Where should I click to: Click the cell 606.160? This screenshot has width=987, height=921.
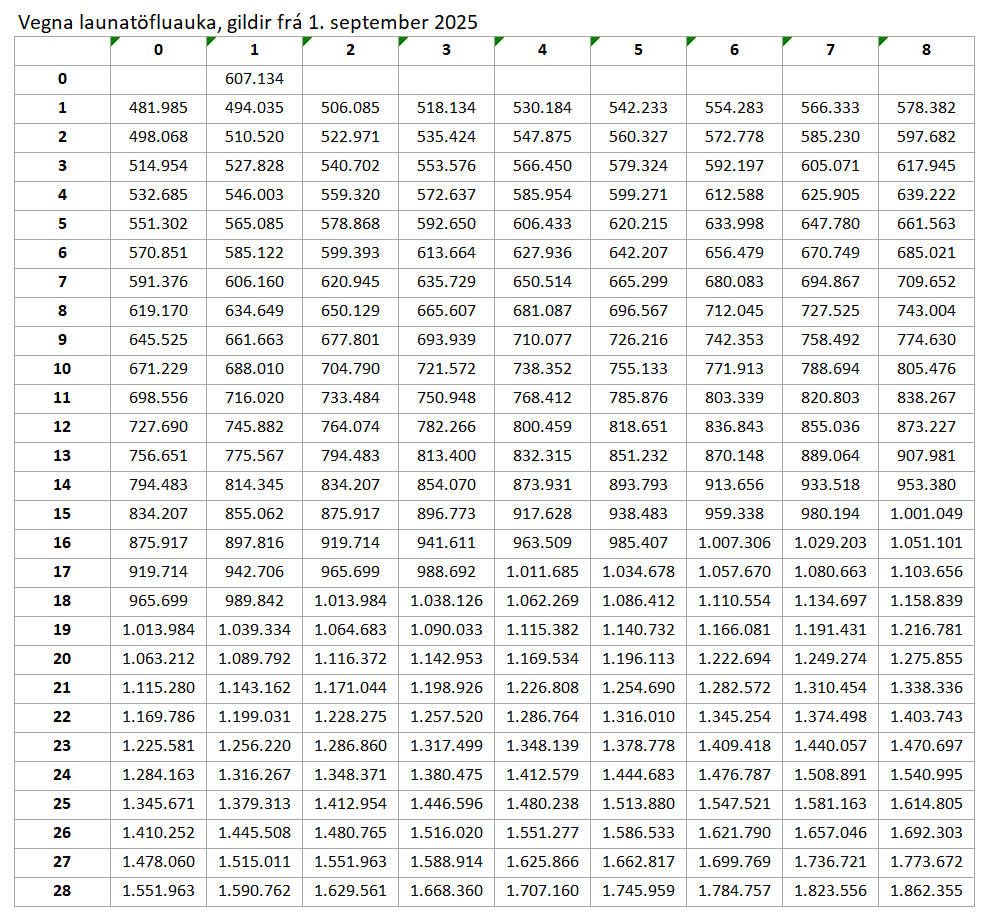[254, 281]
